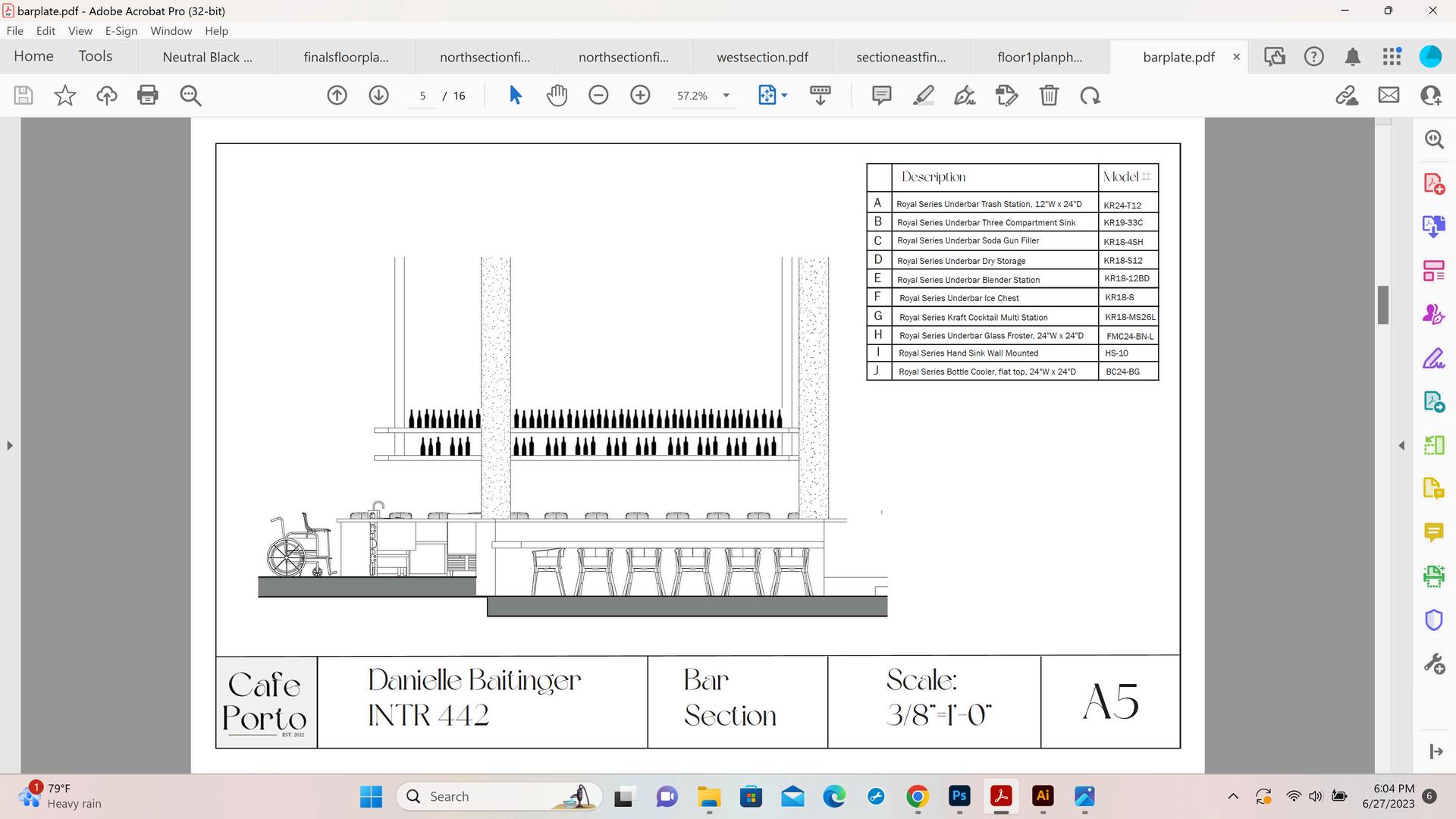The height and width of the screenshot is (819, 1456).
Task: Click the Zoom Out minus button
Action: [598, 96]
